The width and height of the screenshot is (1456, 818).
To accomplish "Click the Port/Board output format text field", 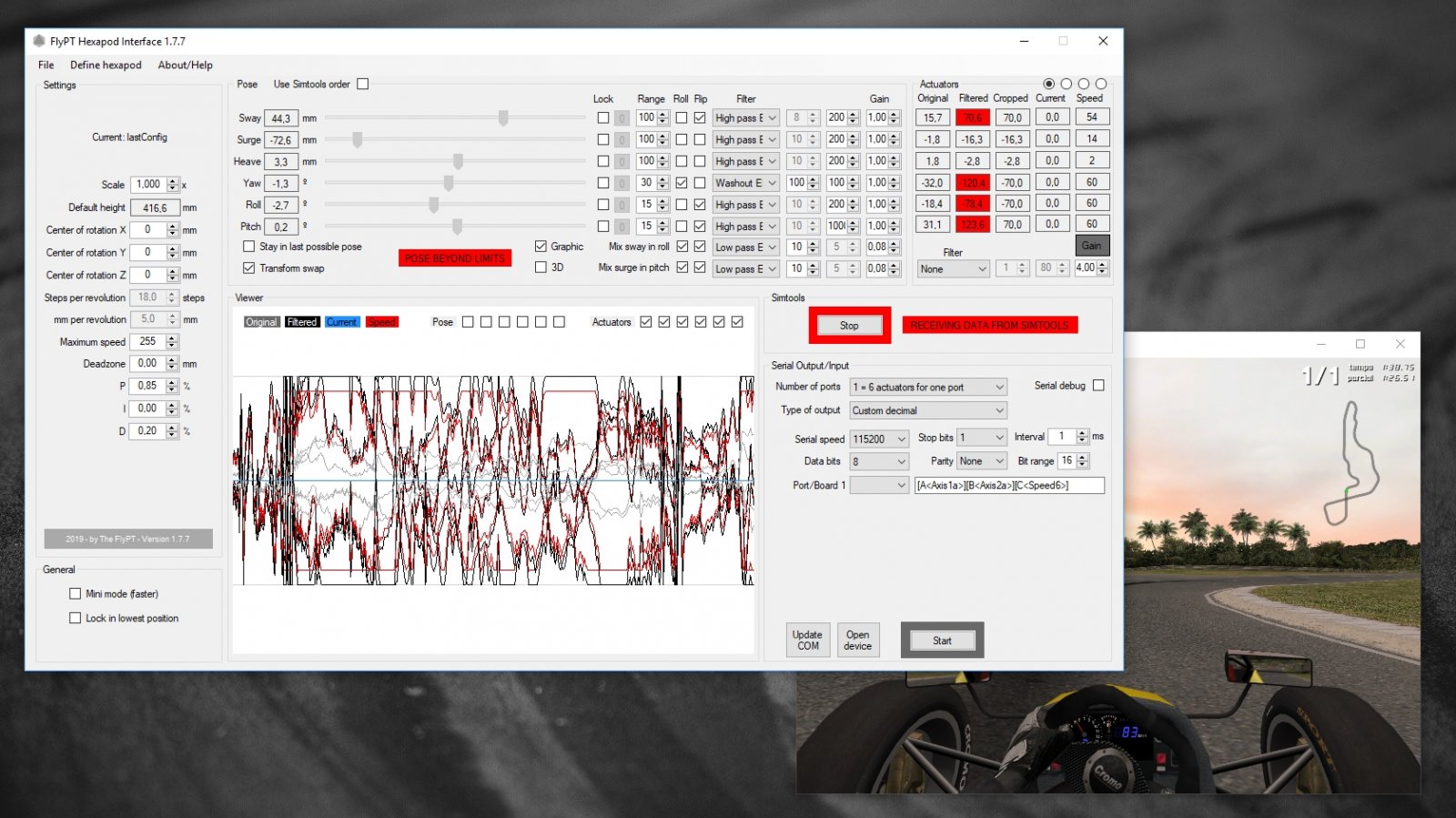I will [x=1008, y=486].
